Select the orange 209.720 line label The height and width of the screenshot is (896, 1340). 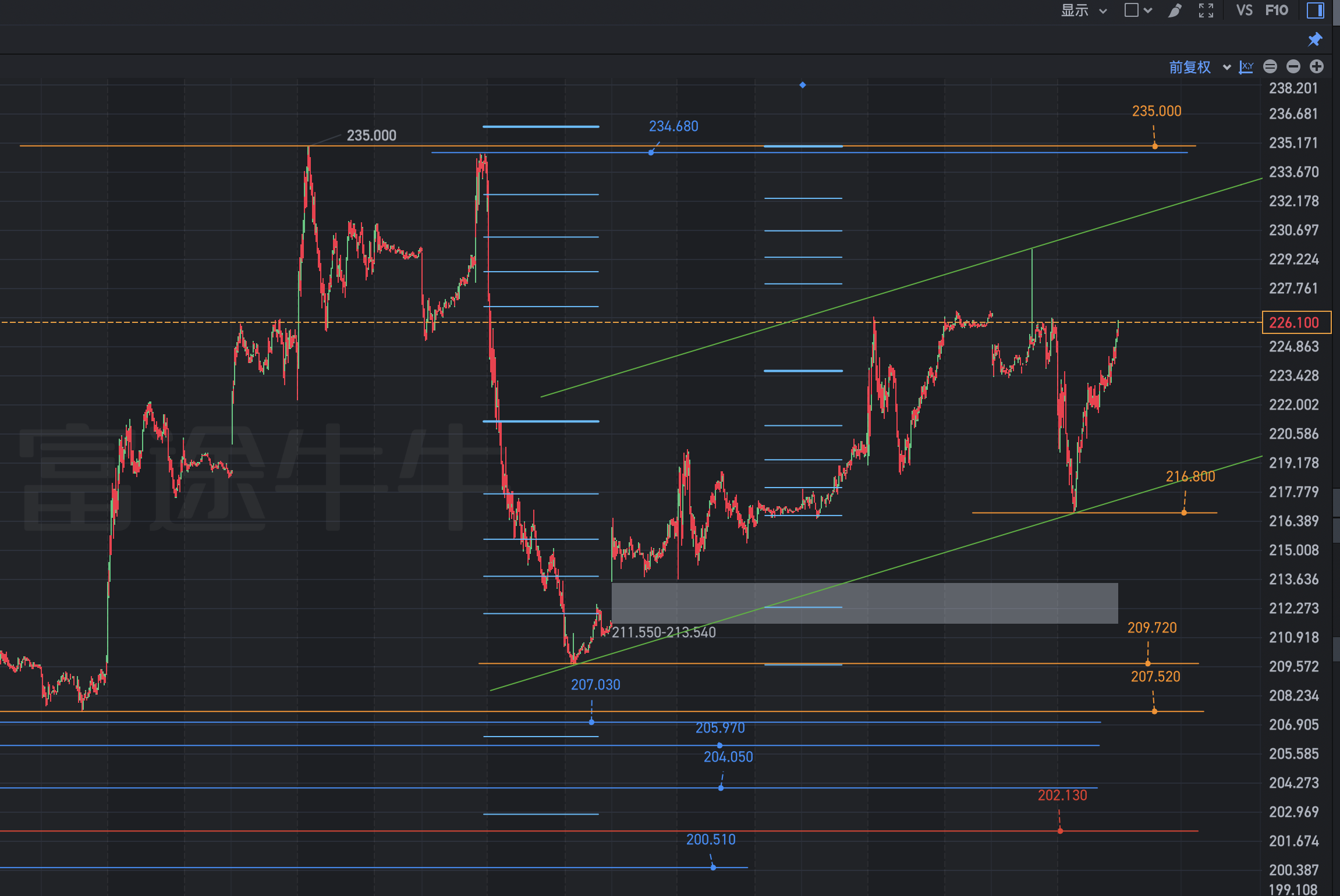tap(1152, 628)
